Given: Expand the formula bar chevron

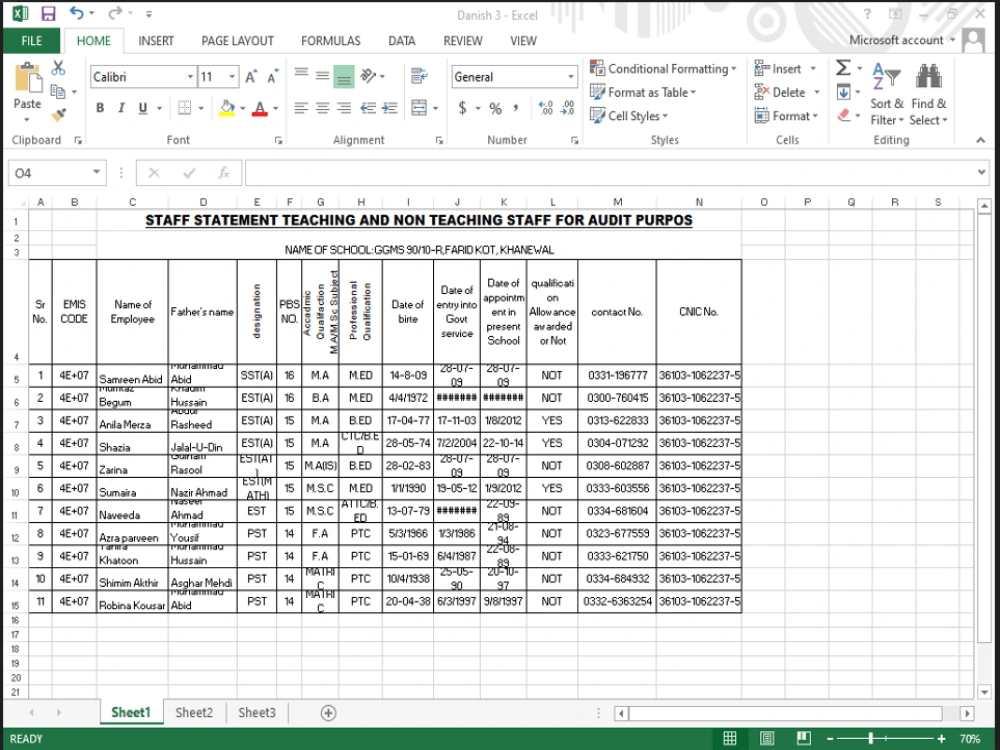Looking at the screenshot, I should (x=981, y=172).
